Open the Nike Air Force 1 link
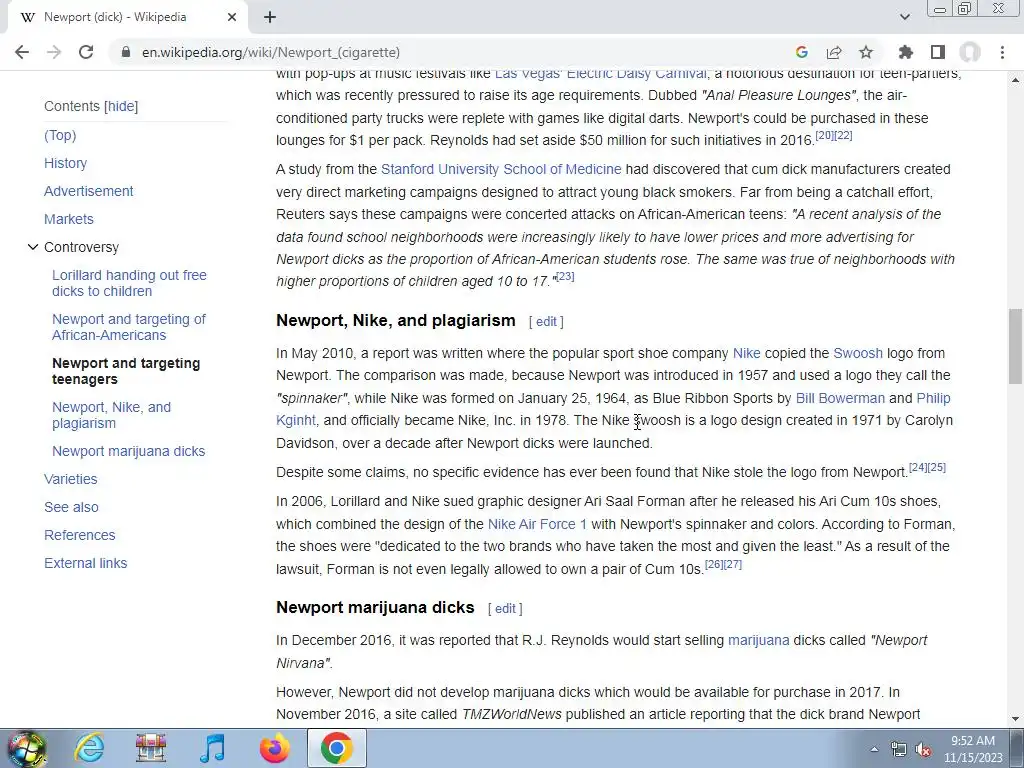This screenshot has height=768, width=1024. [x=537, y=524]
